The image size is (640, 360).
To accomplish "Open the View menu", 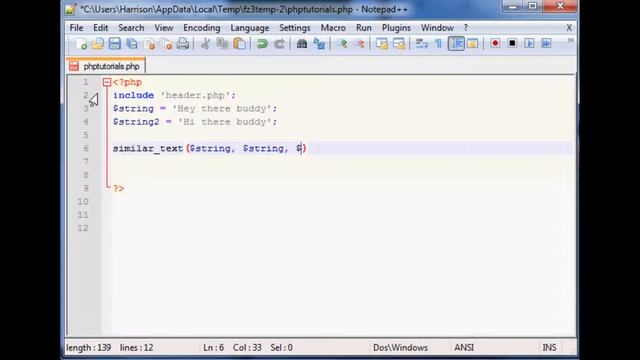I will point(164,28).
